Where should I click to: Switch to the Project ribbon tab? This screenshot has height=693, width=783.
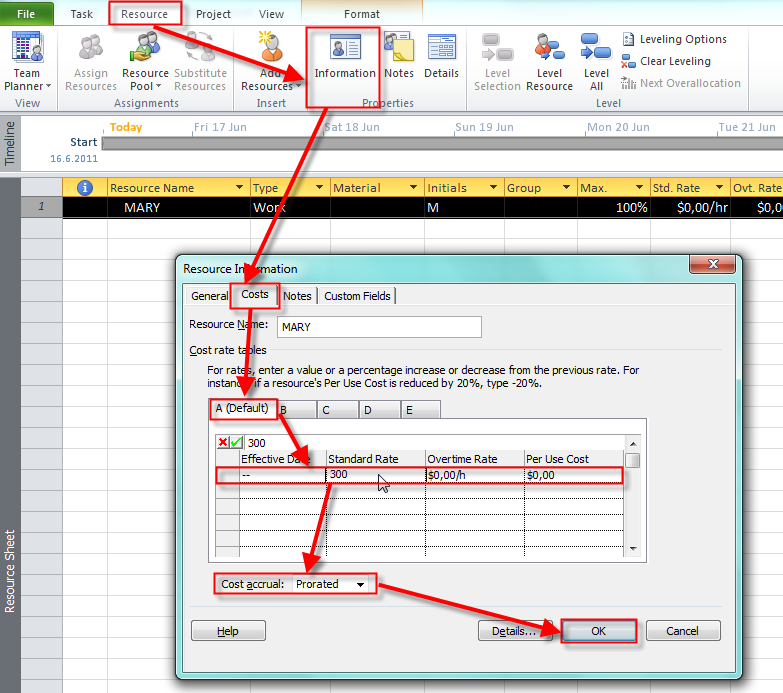tap(213, 14)
